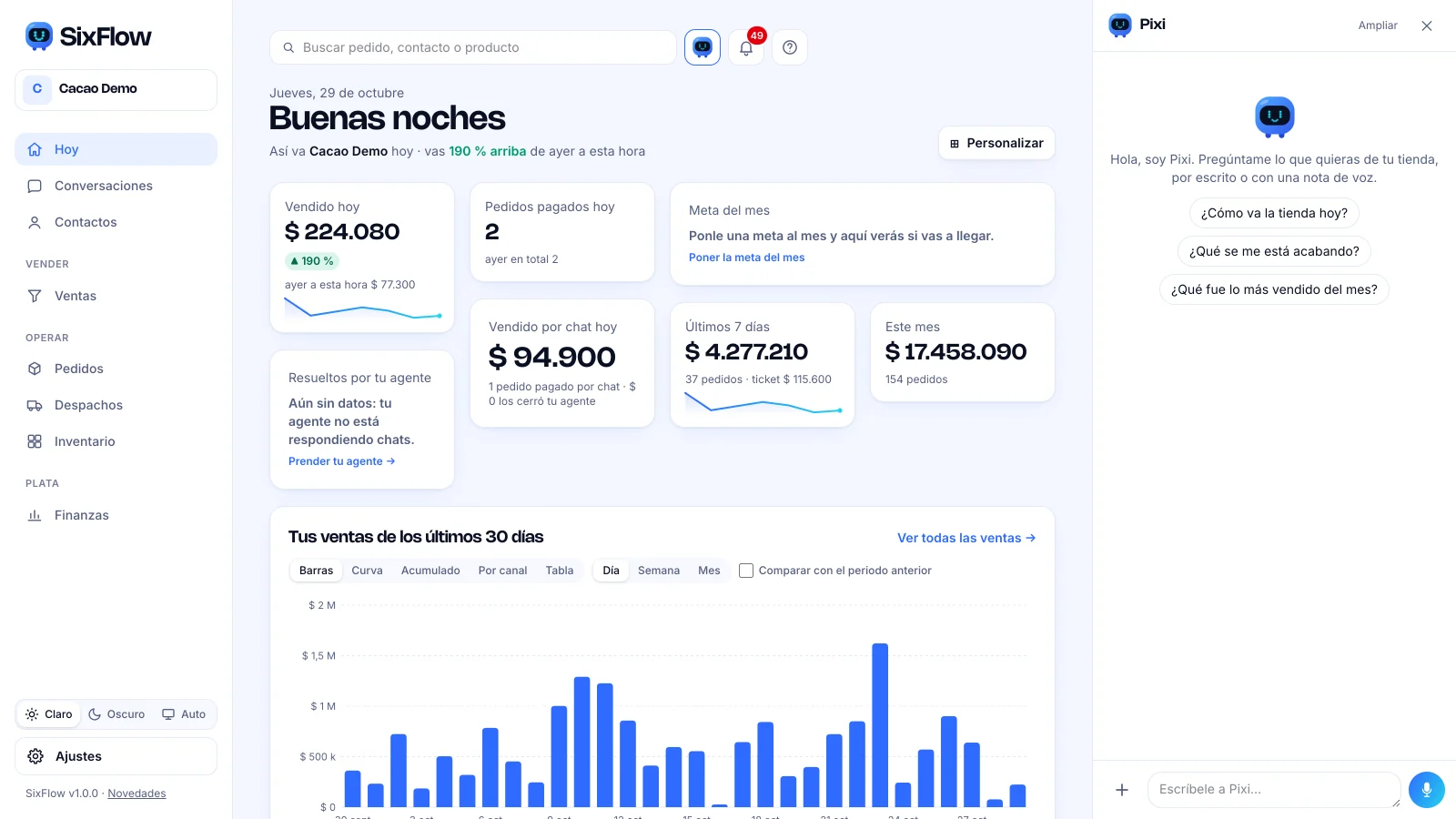Open Despachos section
Image resolution: width=1456 pixels, height=819 pixels.
point(116,405)
